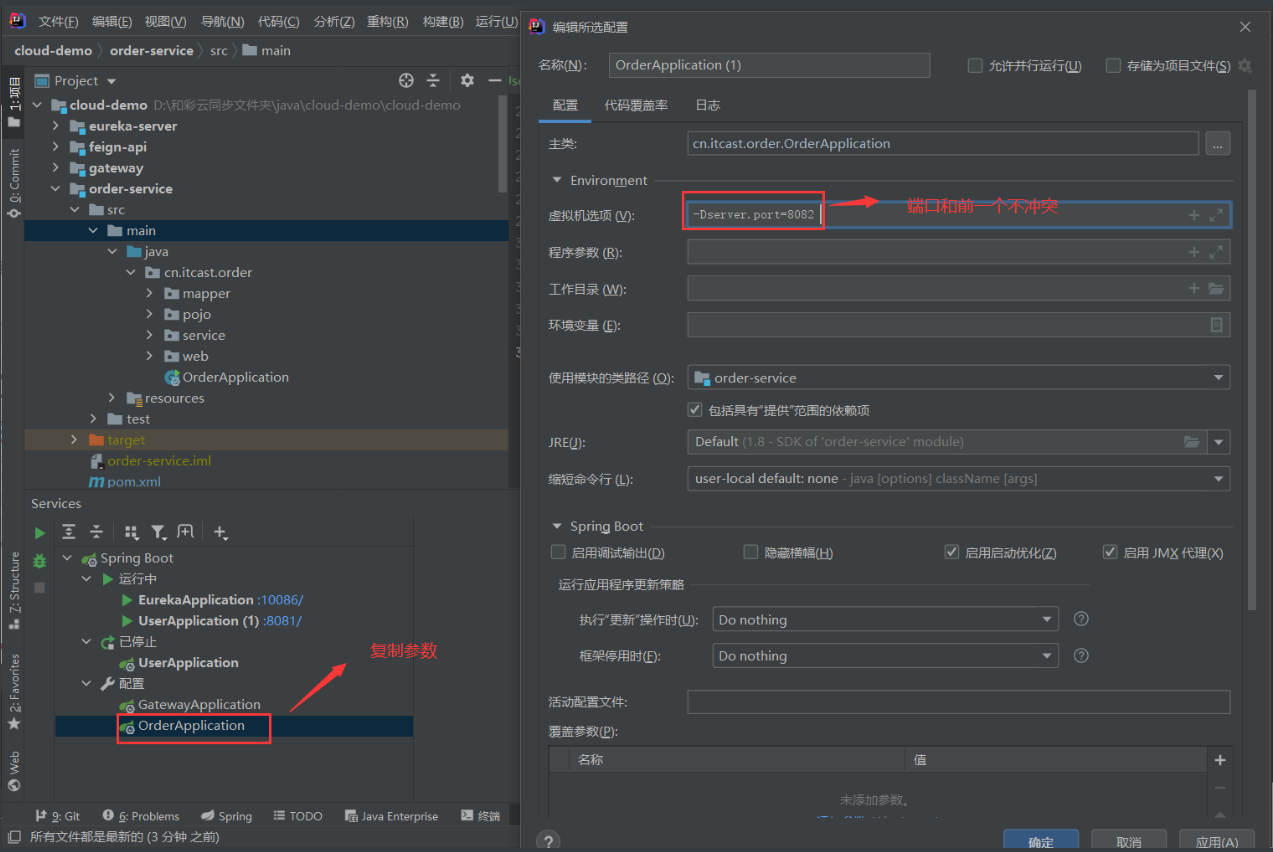Image resolution: width=1273 pixels, height=852 pixels.
Task: Open the 9: Git tool window
Action: 57,816
